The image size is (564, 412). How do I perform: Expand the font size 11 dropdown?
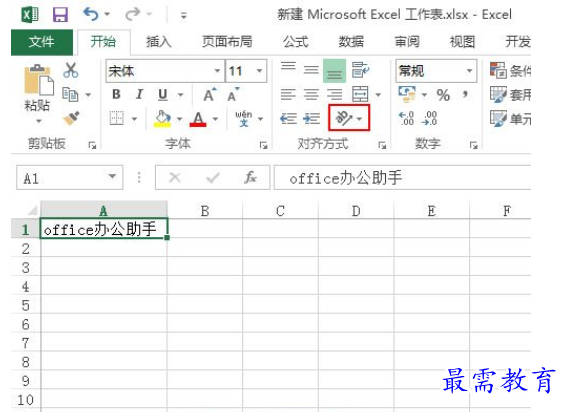coord(259,71)
